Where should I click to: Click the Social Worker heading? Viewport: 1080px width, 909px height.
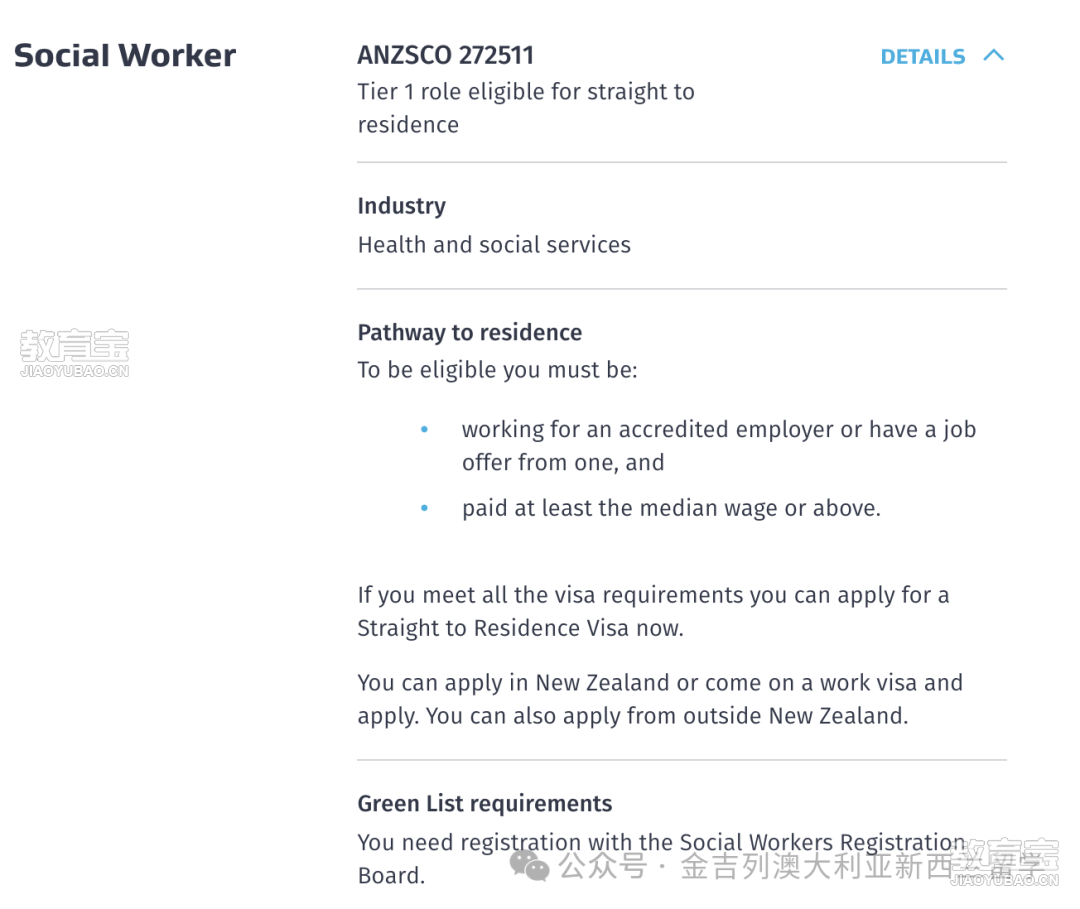(125, 56)
